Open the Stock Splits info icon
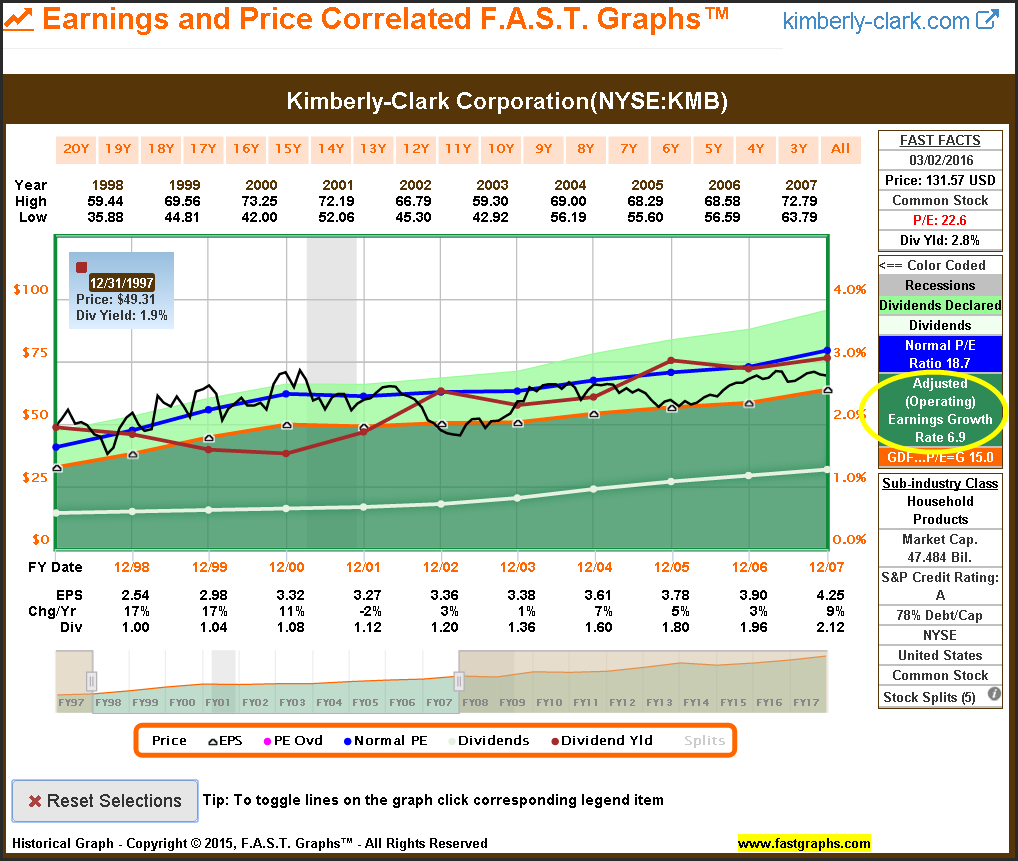This screenshot has height=861, width=1018. click(994, 695)
